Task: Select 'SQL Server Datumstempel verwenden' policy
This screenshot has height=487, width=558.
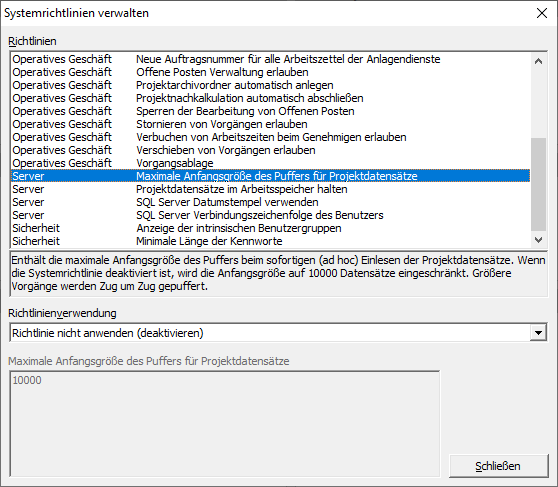Action: click(x=270, y=202)
